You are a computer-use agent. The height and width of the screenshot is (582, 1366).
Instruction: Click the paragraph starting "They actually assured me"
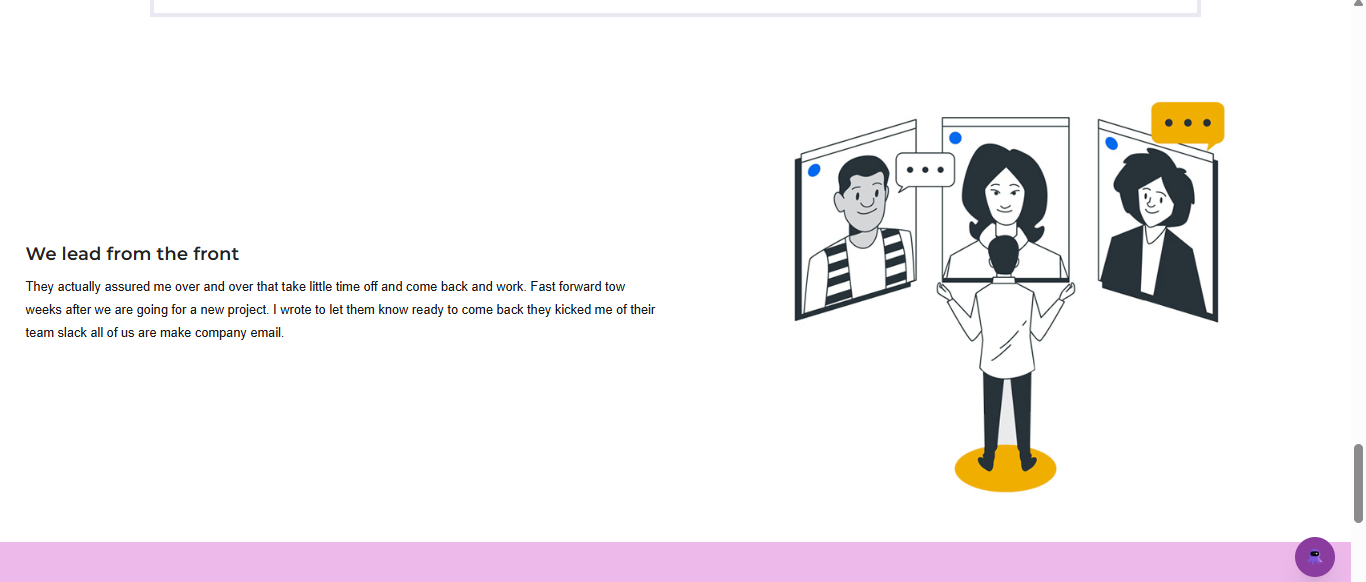pos(340,310)
